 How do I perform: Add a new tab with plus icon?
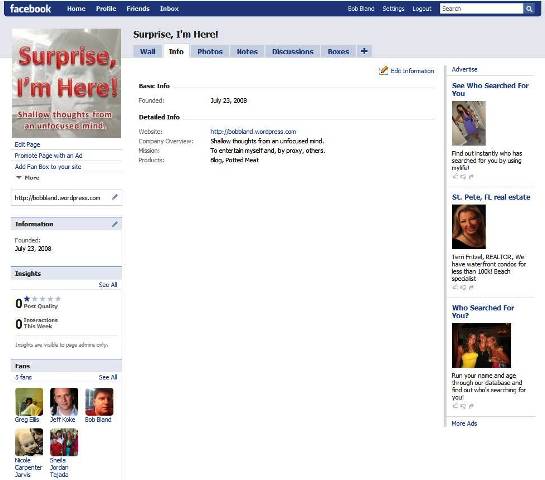coord(364,51)
